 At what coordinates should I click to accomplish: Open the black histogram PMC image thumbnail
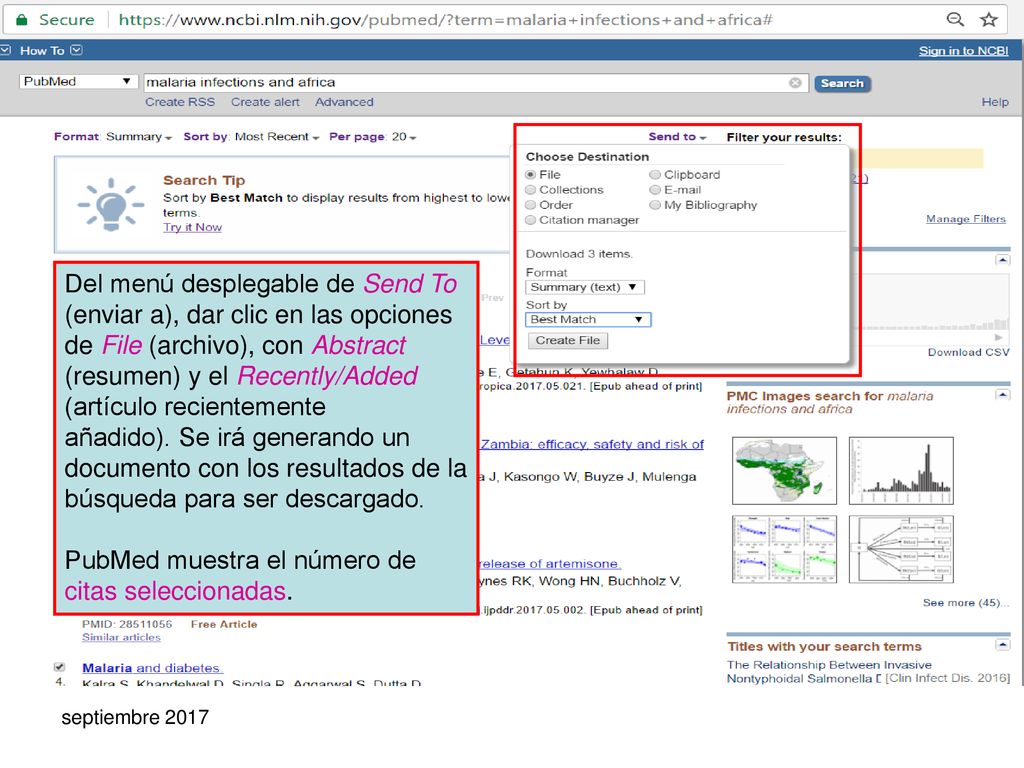point(901,470)
